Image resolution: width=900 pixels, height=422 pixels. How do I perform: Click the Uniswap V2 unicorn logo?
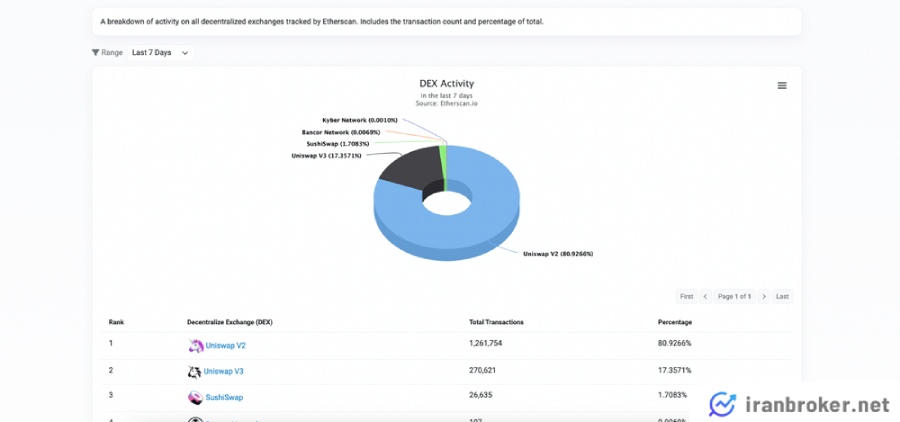(196, 346)
